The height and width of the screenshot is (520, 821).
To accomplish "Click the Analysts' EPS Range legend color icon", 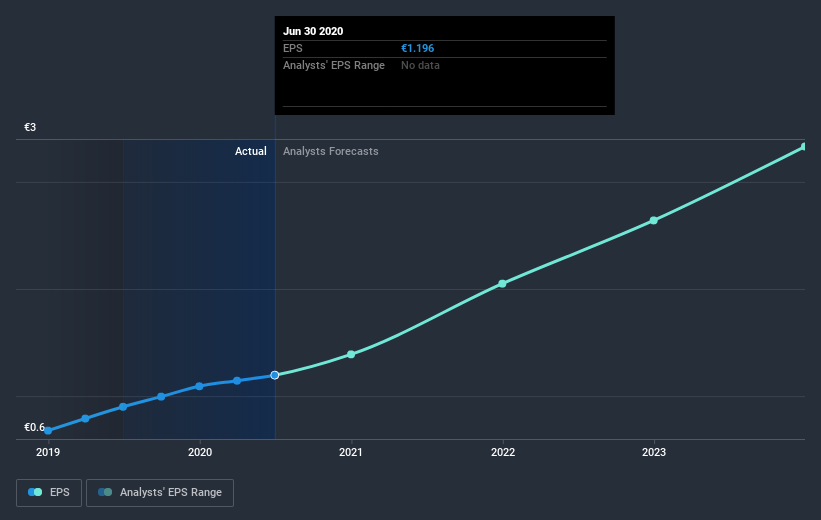I will (x=105, y=492).
